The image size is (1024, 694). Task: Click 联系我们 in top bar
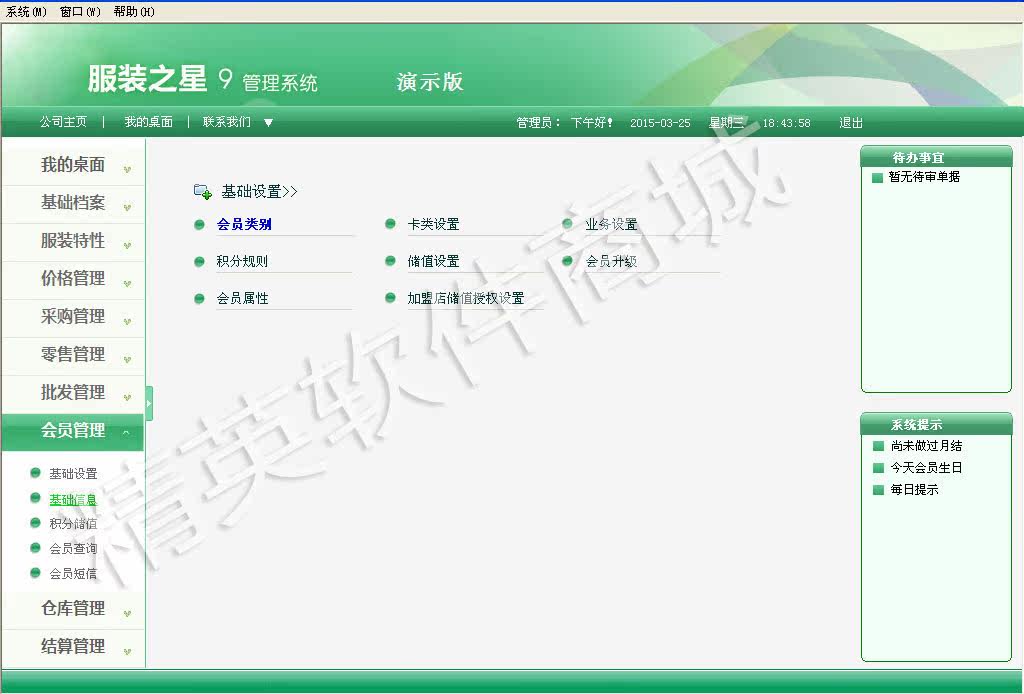tap(227, 122)
